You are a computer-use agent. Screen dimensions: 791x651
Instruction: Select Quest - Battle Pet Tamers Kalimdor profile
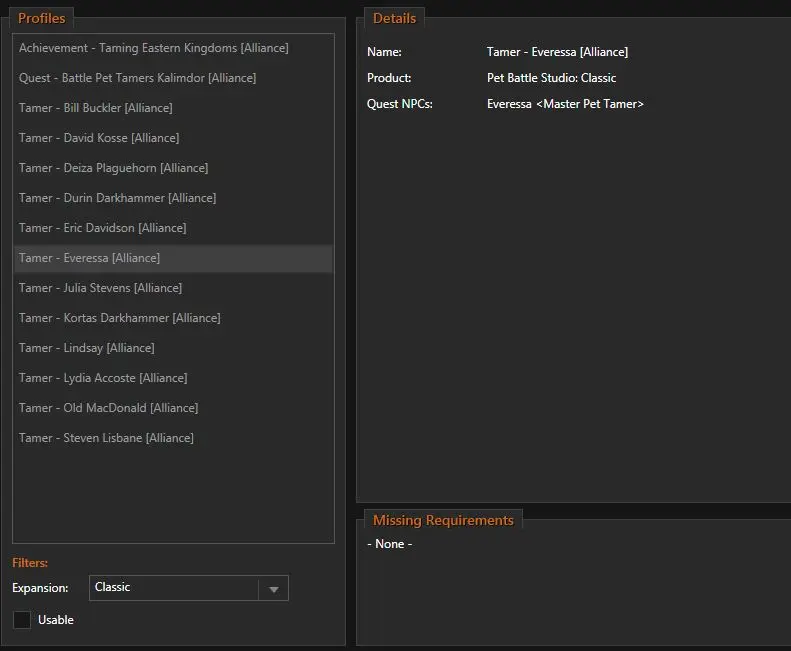tap(173, 78)
